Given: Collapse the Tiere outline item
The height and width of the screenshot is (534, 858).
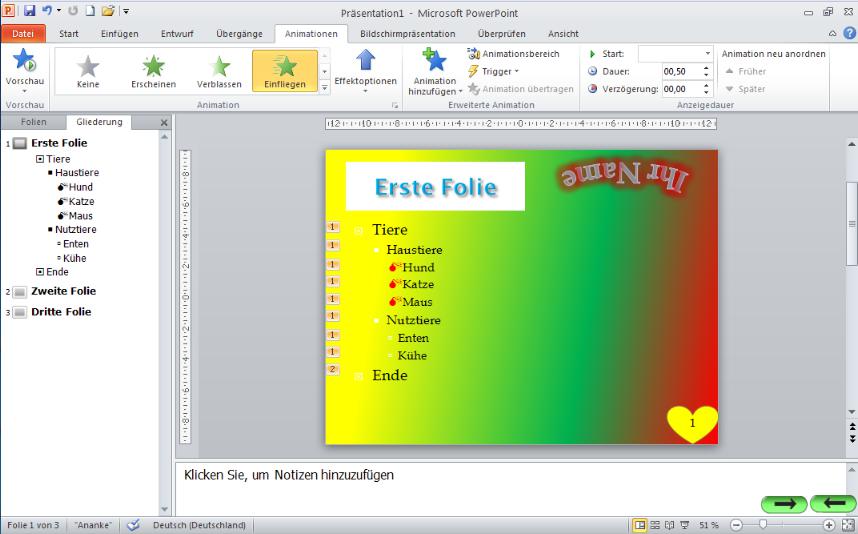Looking at the screenshot, I should point(40,159).
